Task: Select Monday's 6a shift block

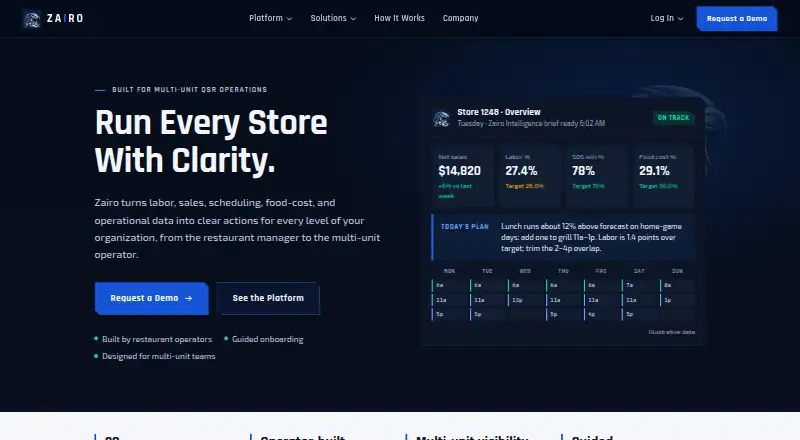Action: tap(449, 285)
